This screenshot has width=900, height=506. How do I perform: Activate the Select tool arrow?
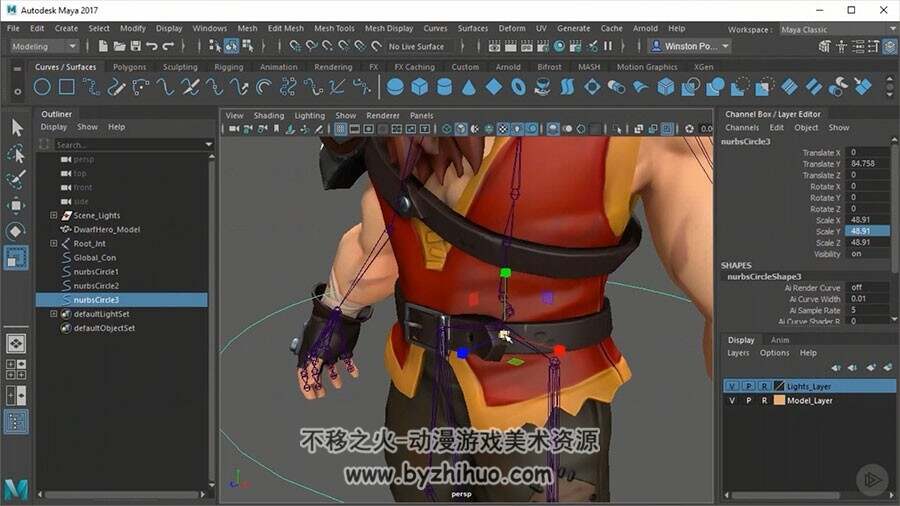(17, 127)
